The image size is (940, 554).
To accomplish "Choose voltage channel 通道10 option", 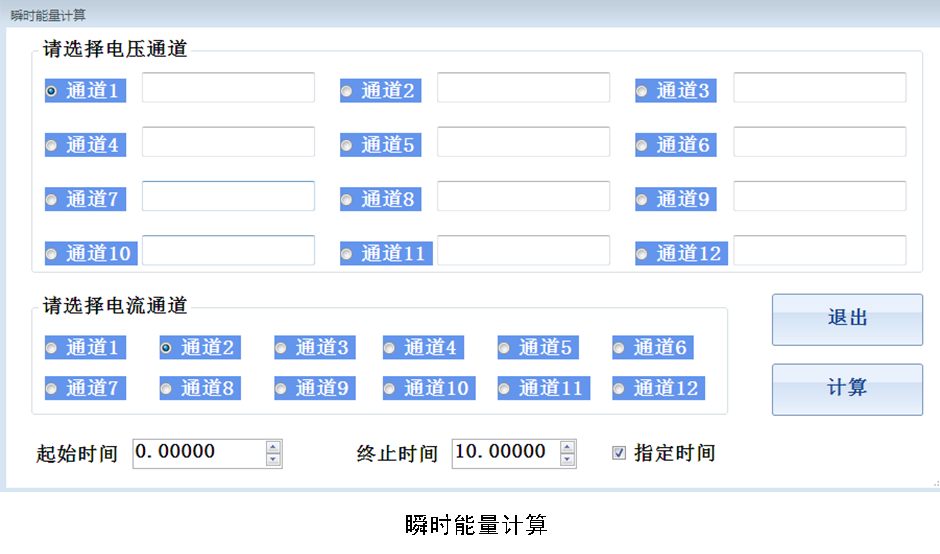I will (52, 254).
